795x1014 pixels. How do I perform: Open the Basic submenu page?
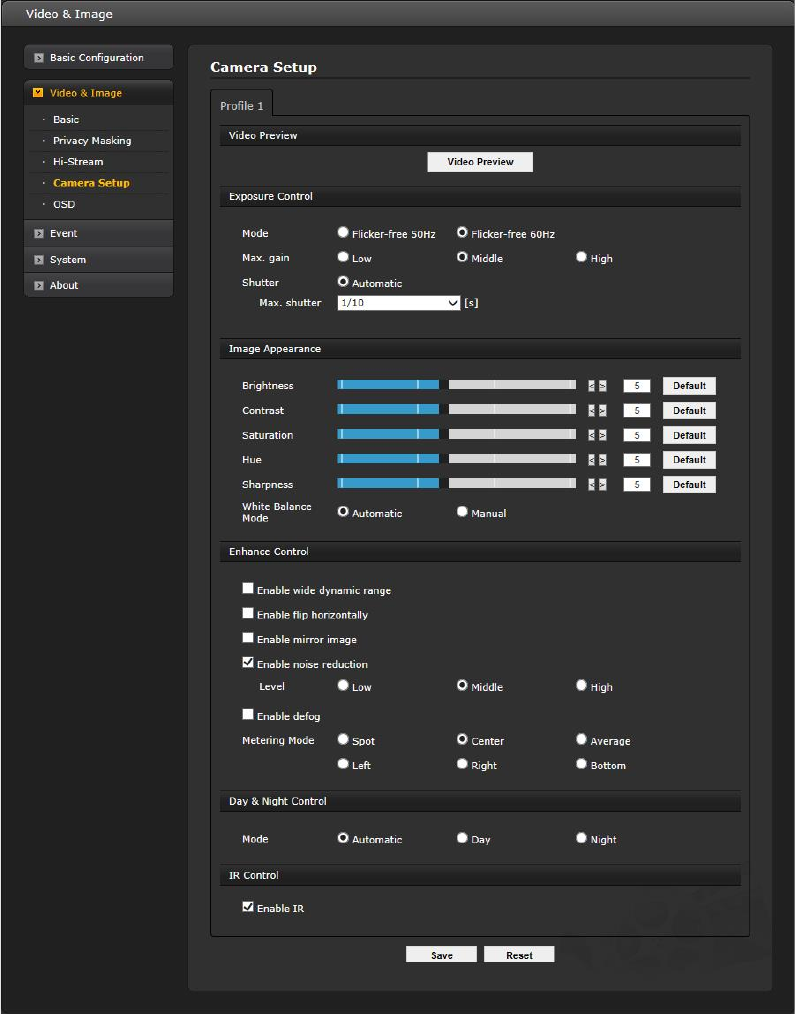click(x=66, y=120)
